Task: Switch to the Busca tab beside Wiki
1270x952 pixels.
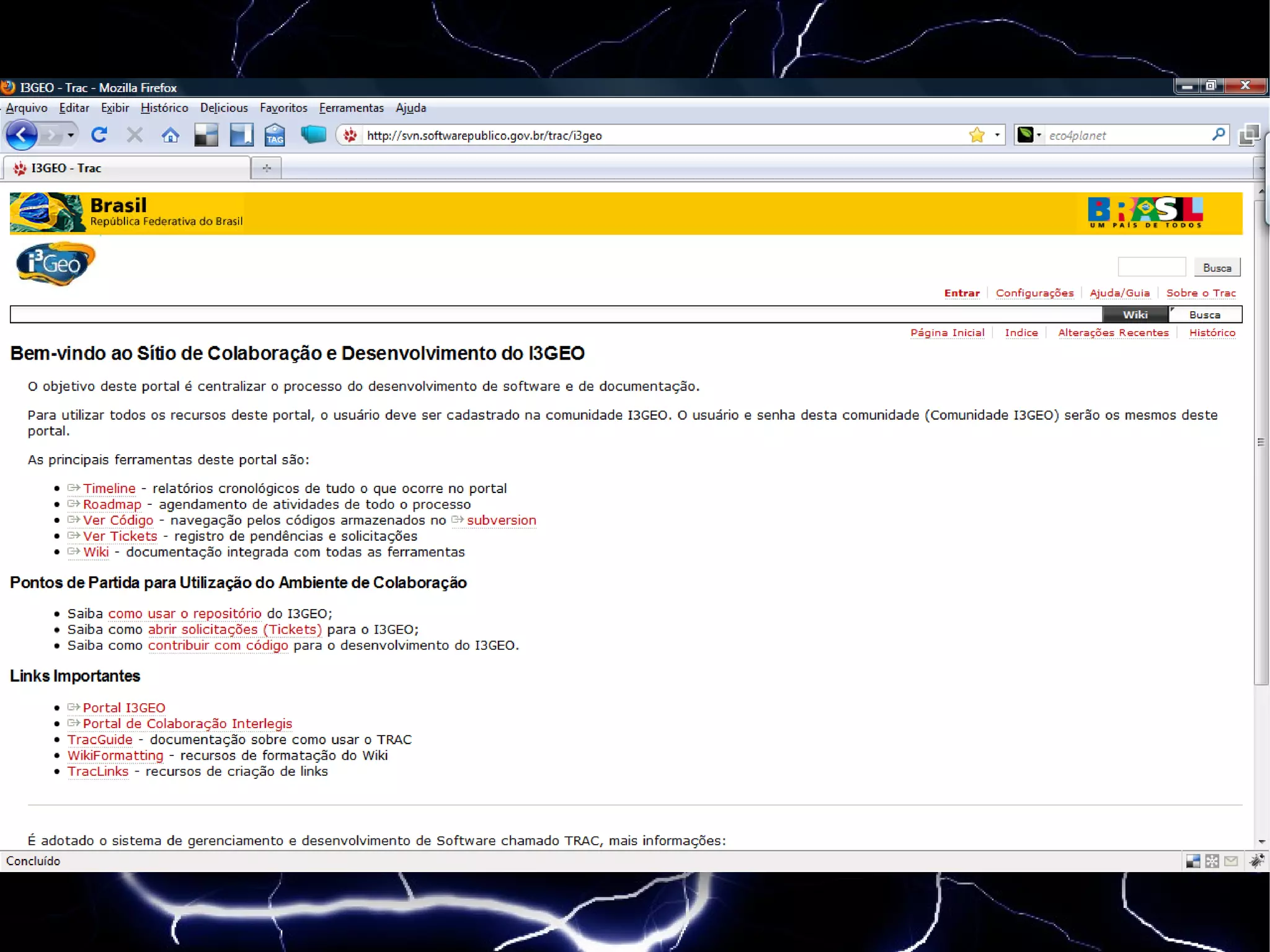Action: 1204,314
